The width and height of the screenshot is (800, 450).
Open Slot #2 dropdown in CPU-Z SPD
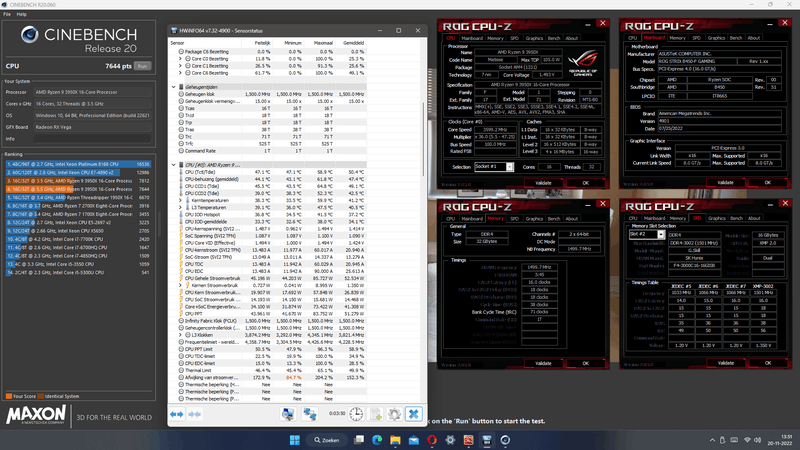tap(661, 234)
